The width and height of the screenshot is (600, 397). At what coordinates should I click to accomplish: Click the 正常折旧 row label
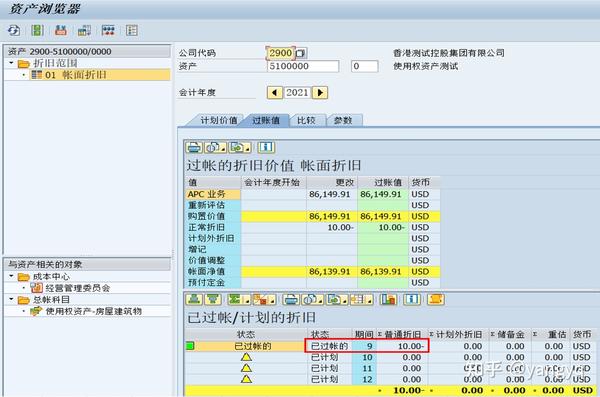(213, 227)
